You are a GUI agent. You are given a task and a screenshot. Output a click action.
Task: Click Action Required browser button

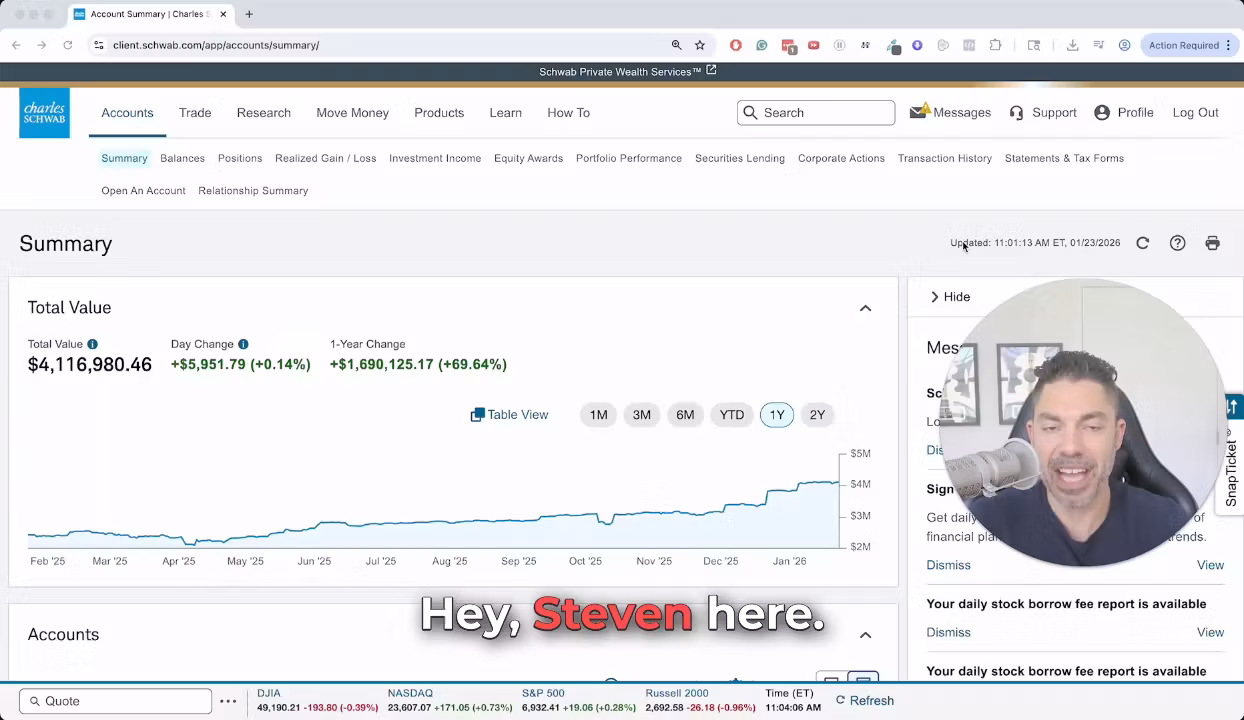1190,45
